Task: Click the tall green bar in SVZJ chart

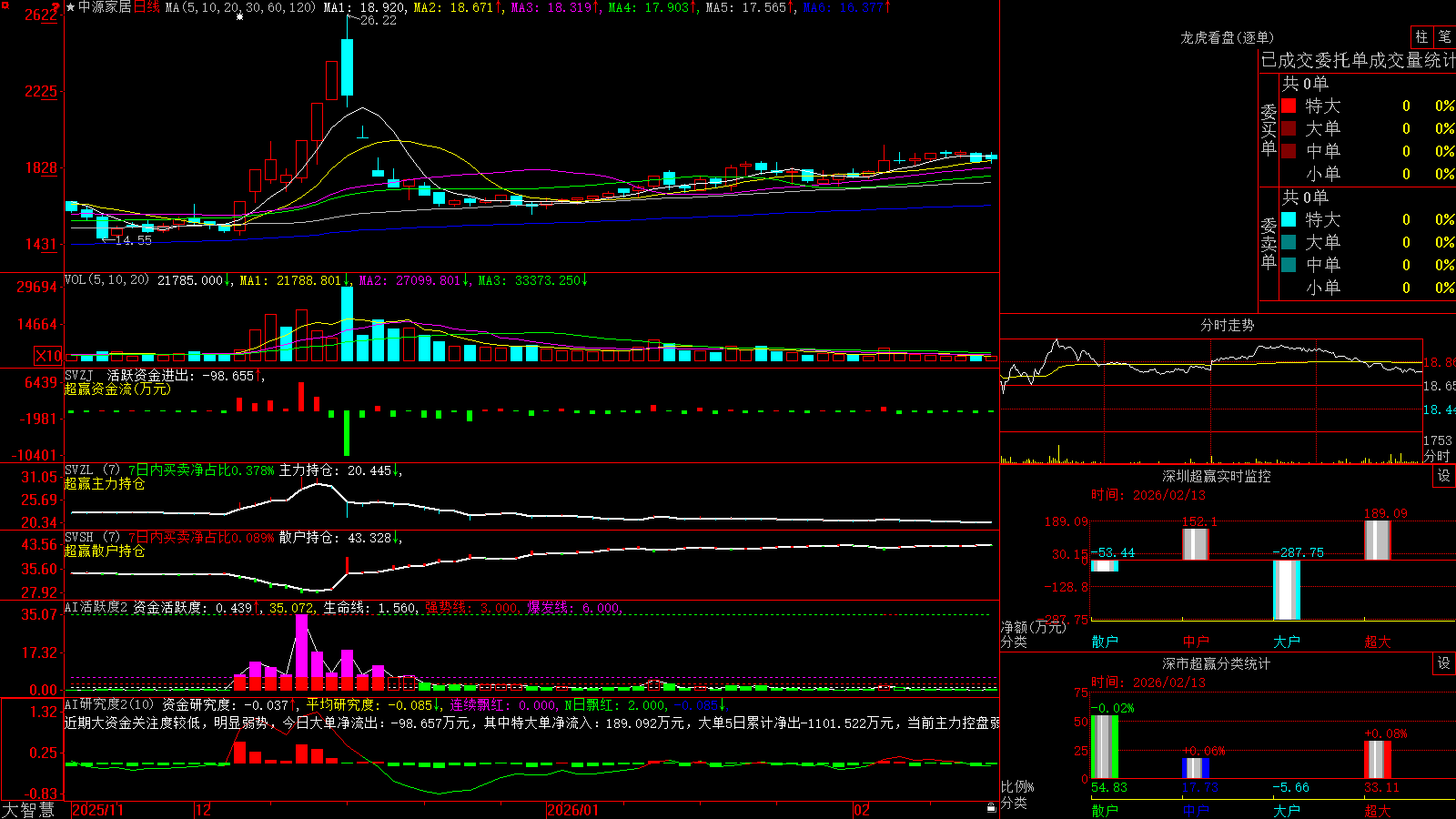Action: [x=347, y=433]
